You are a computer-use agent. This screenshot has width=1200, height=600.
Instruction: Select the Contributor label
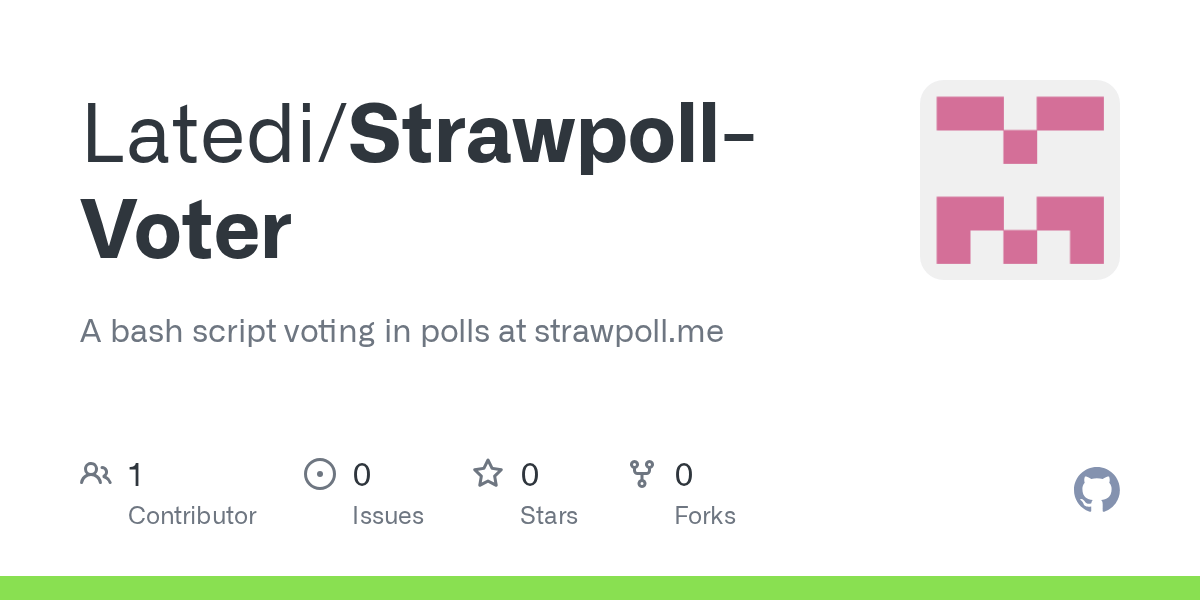point(192,516)
